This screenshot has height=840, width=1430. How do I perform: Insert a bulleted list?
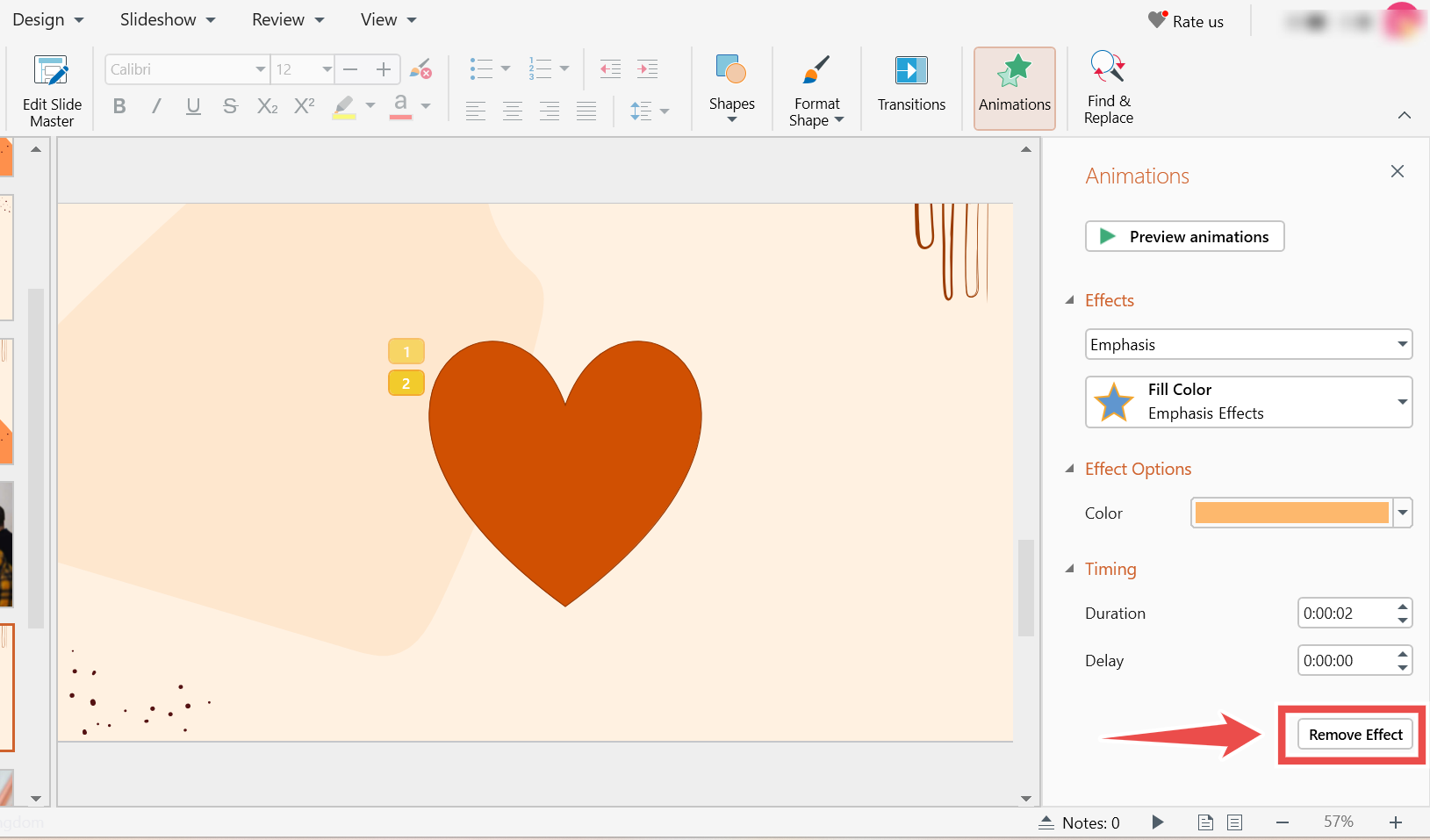481,68
